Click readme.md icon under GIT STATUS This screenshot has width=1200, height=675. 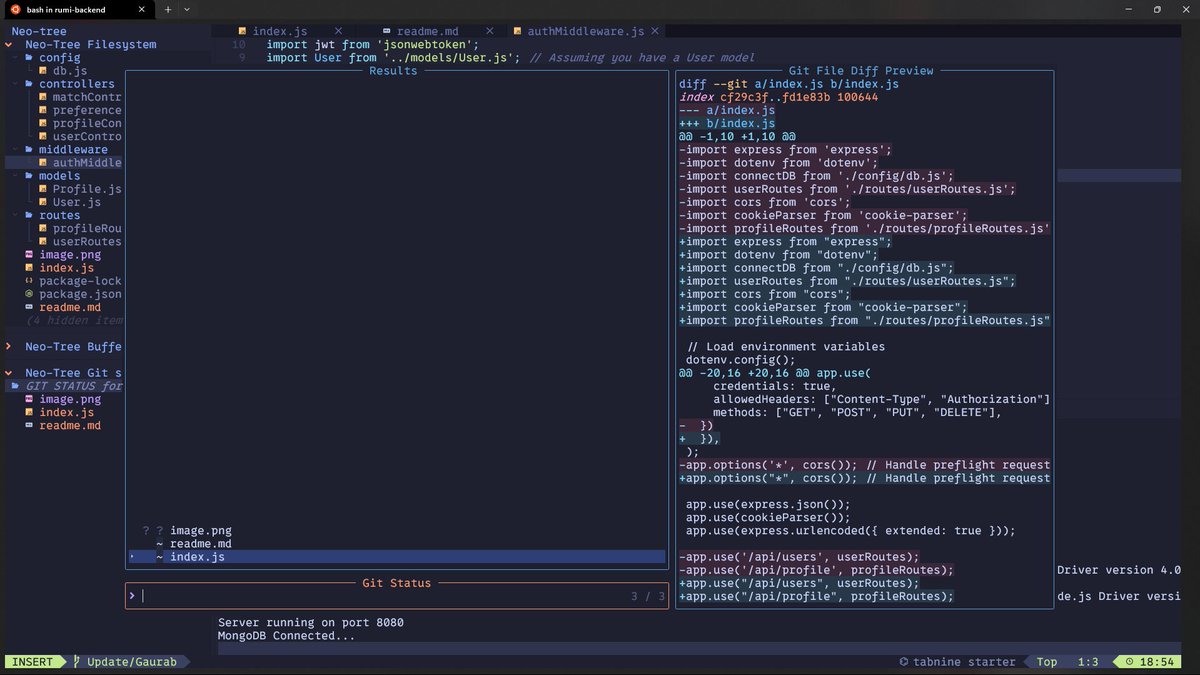[x=29, y=425]
